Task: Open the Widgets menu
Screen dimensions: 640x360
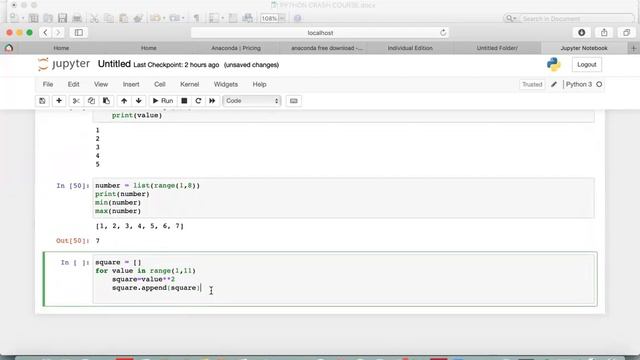Action: click(x=226, y=84)
